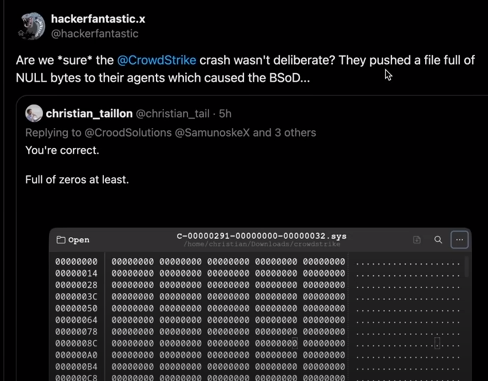Click the @christian_tail handle

coord(173,114)
